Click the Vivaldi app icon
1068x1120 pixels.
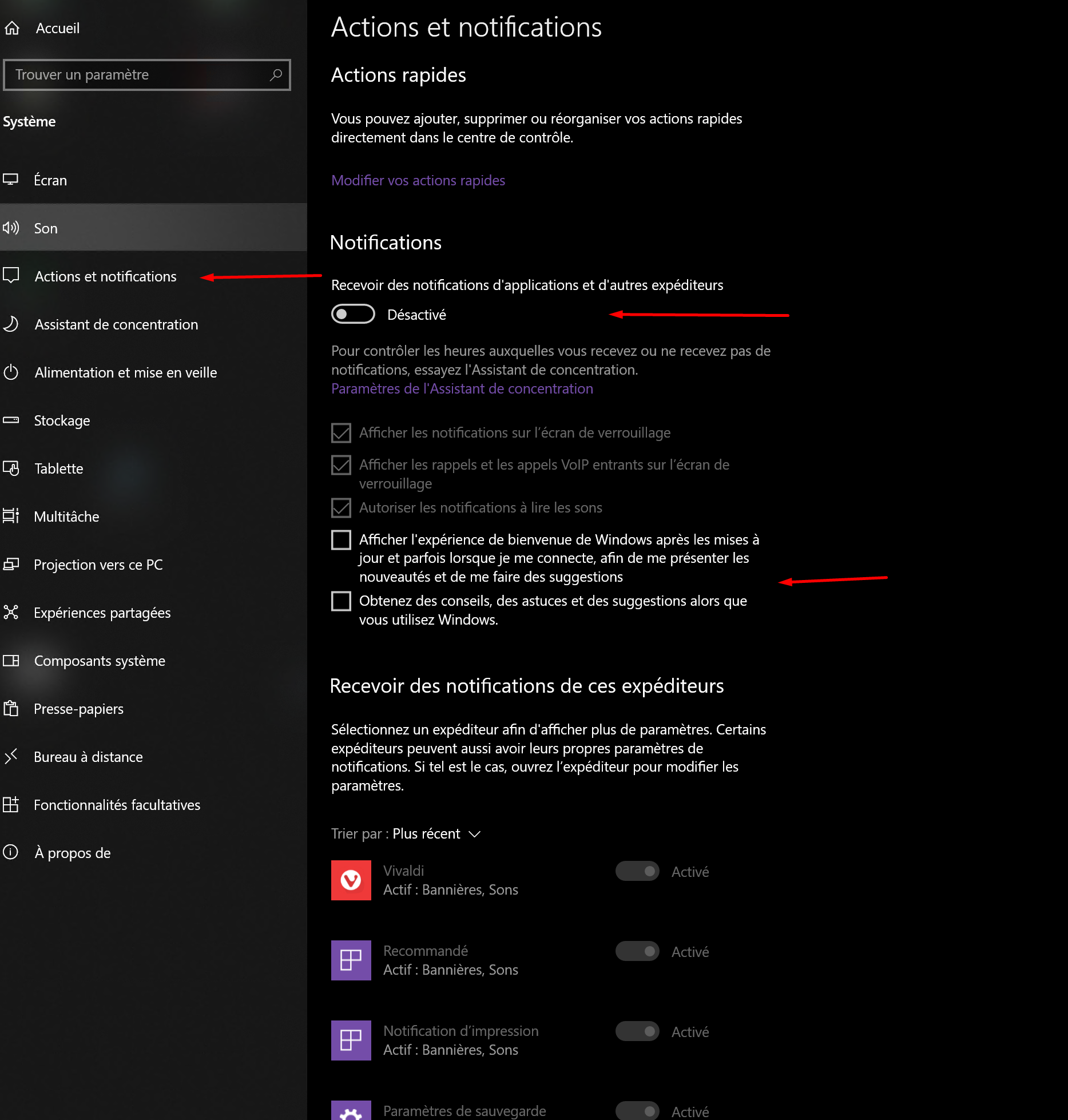pos(351,880)
